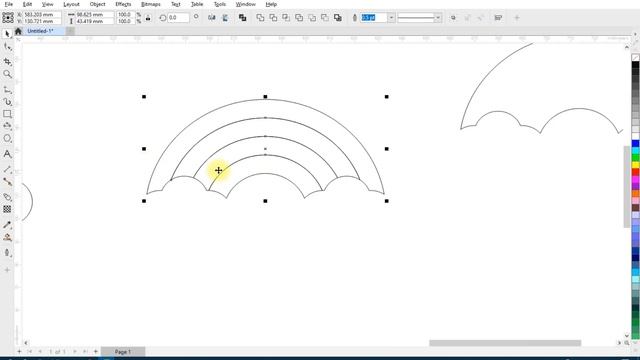Select the Pick tool in the toolbox
The width and height of the screenshot is (640, 360).
(x=7, y=34)
